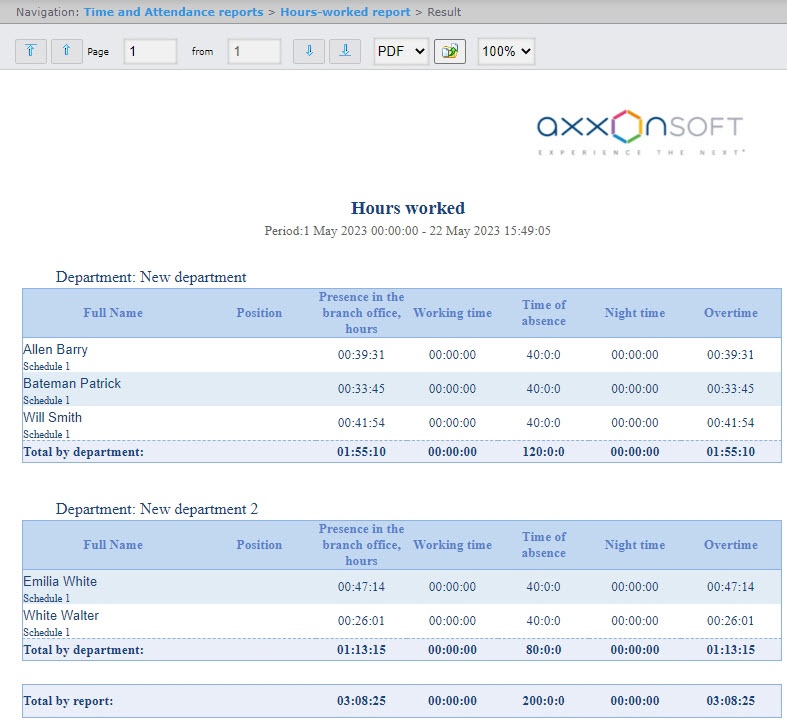This screenshot has width=787, height=726.
Task: Open the PDF export format dropdown
Action: [x=400, y=51]
